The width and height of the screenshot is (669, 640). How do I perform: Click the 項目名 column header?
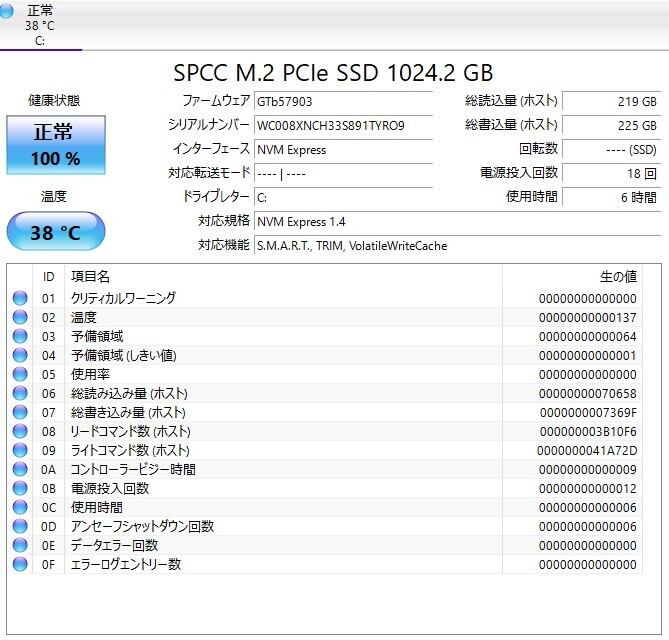(90, 276)
